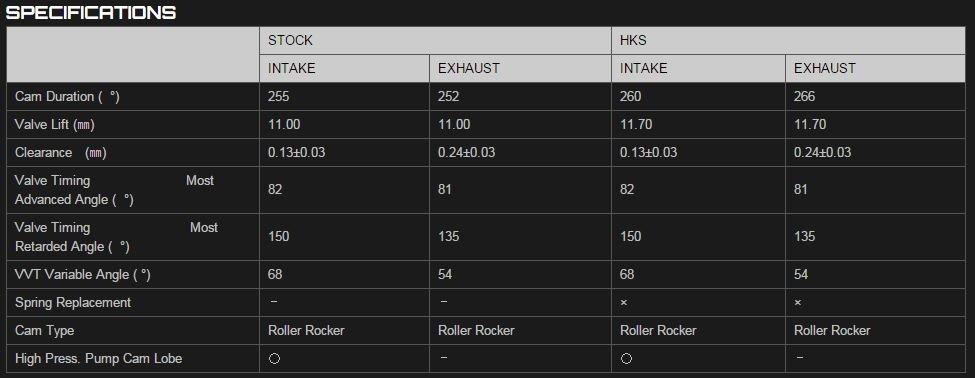Screen dimensions: 975x378
Task: Click the × mark under HKS EXHAUST
Action: click(x=798, y=303)
